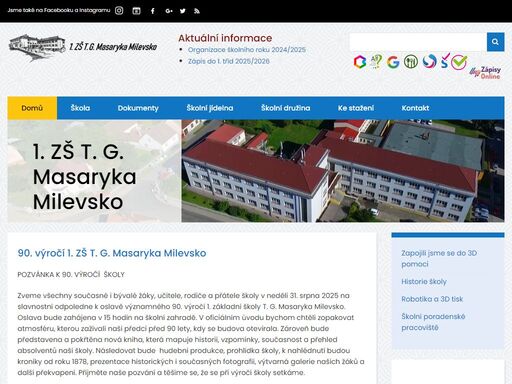Open the YouTube icon in top bar
The height and width of the screenshot is (384, 512).
tap(136, 11)
